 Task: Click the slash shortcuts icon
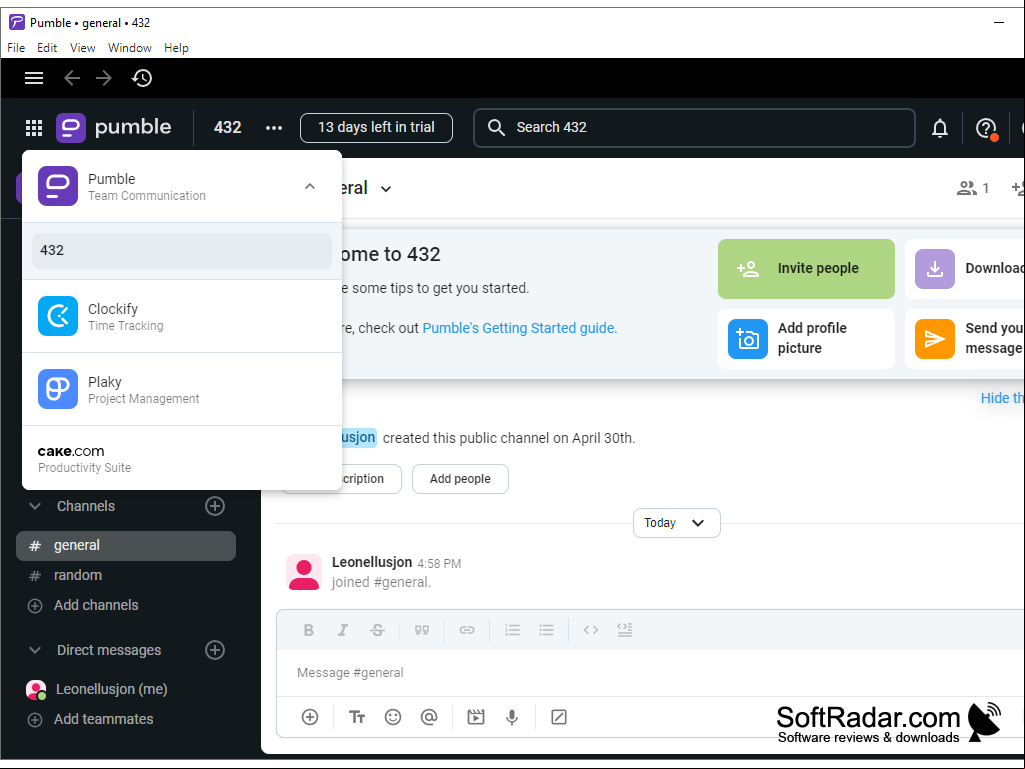point(559,717)
